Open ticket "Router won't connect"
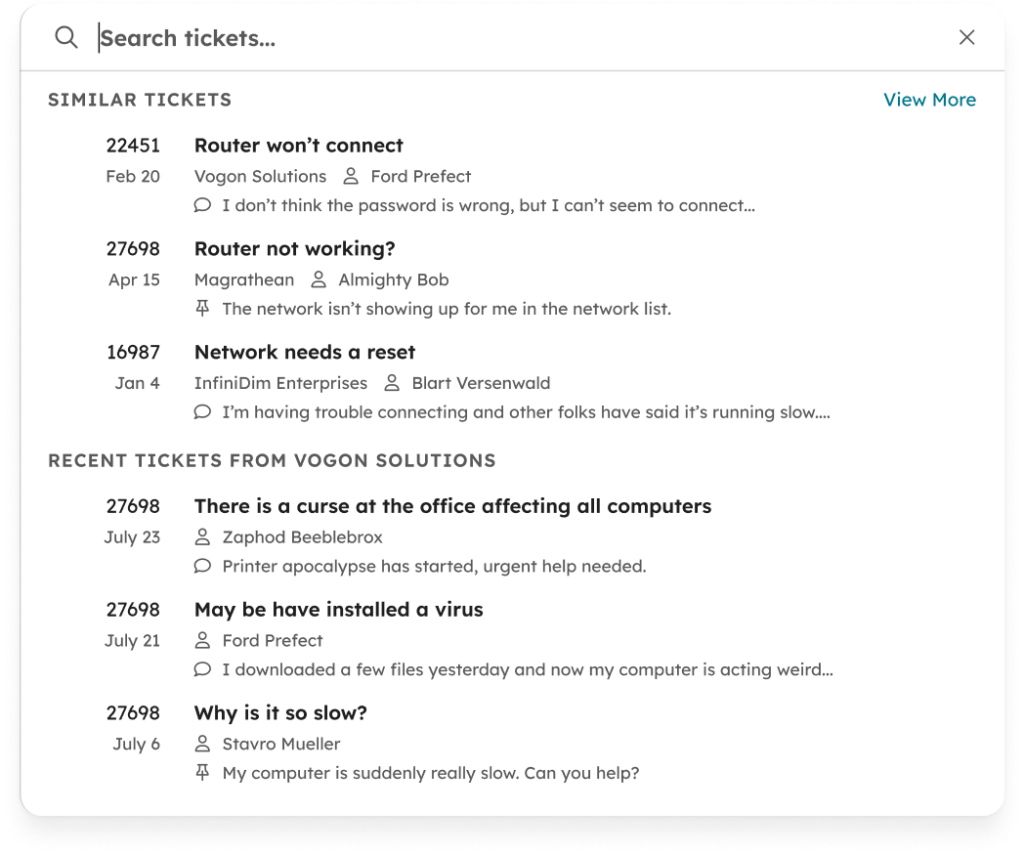 (298, 145)
